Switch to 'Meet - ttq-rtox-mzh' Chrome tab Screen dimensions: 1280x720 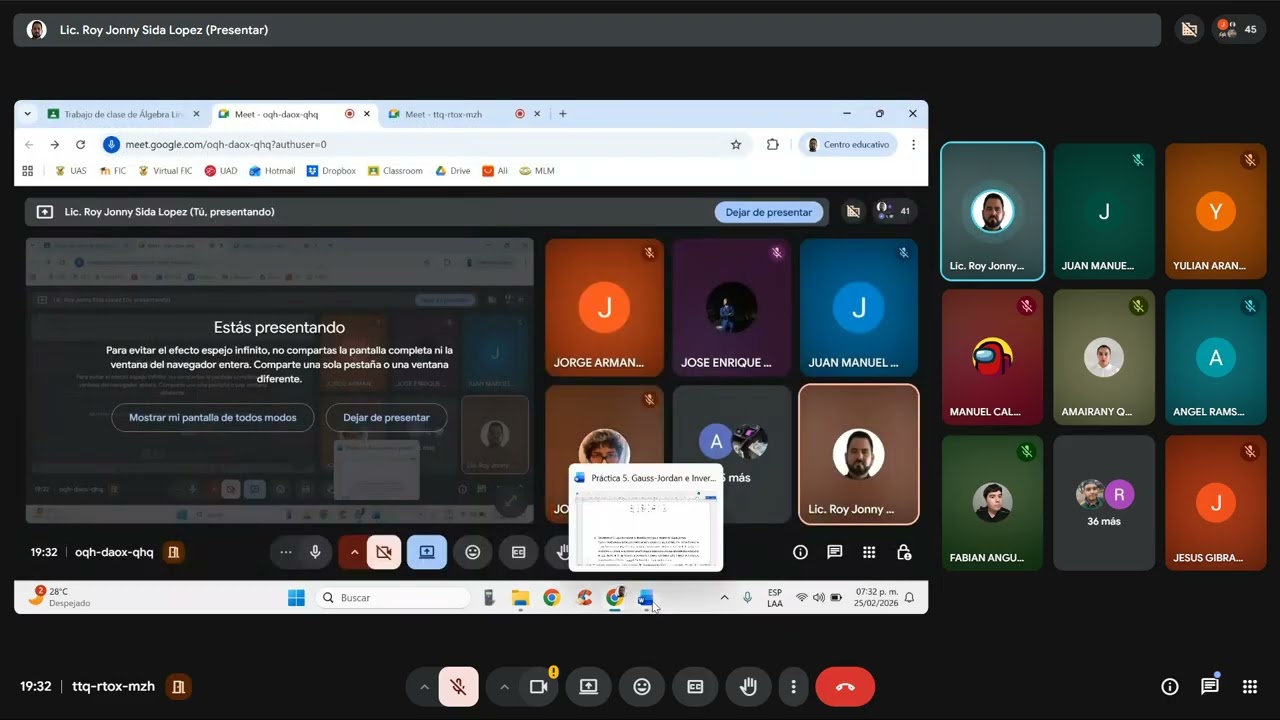pos(444,114)
